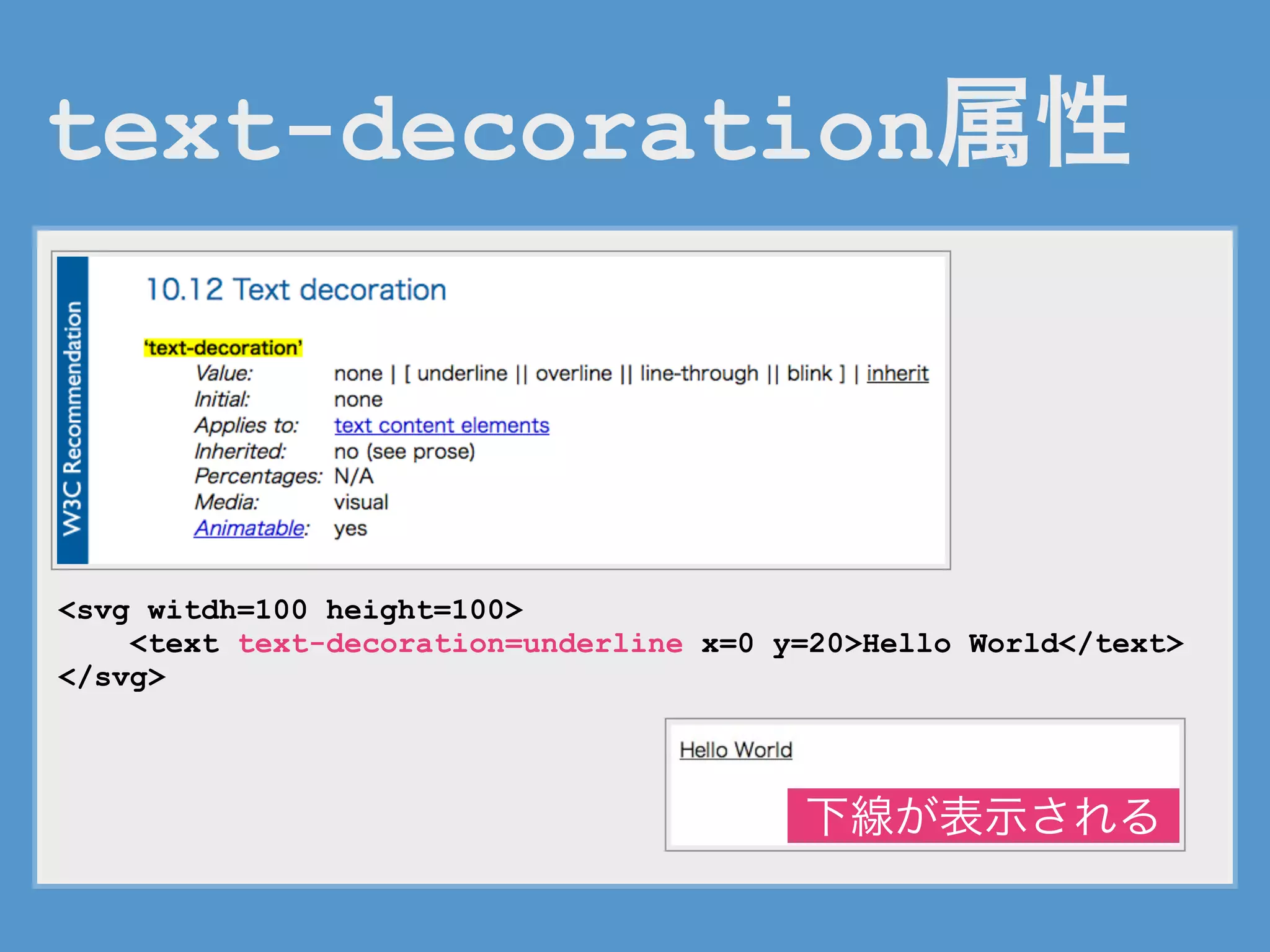Click the 'Applies to:' label
Screen dimensions: 1270x952
[x=246, y=425]
